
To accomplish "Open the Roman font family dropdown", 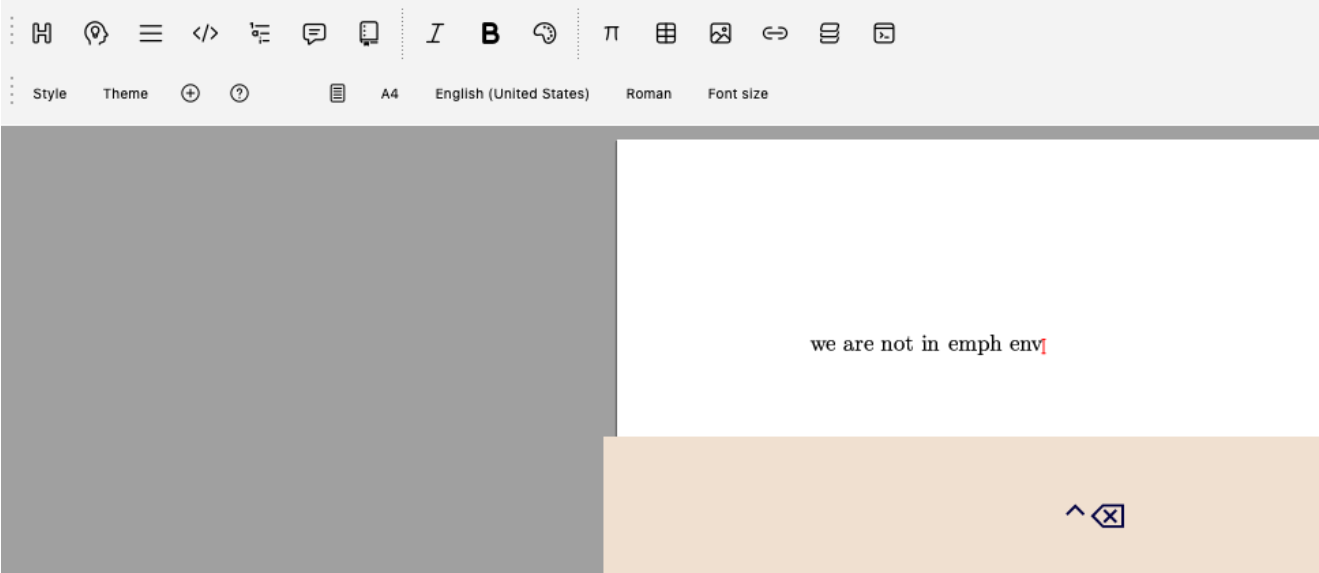I will [649, 94].
